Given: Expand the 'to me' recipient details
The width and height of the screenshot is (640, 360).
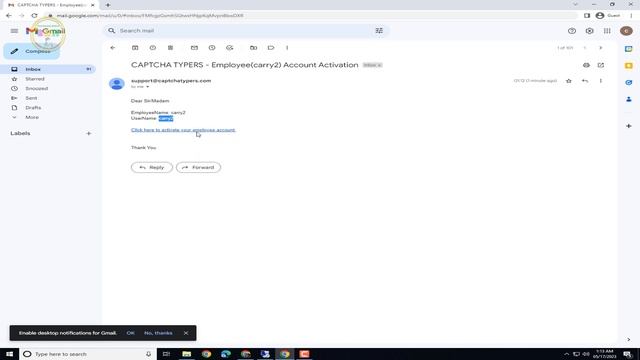Looking at the screenshot, I should coord(148,87).
